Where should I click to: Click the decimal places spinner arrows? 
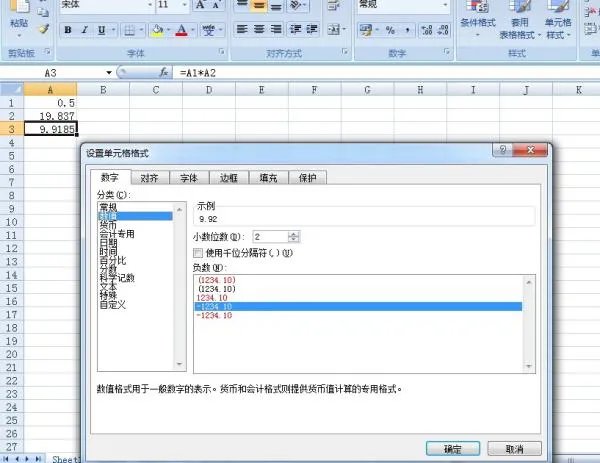[x=293, y=237]
